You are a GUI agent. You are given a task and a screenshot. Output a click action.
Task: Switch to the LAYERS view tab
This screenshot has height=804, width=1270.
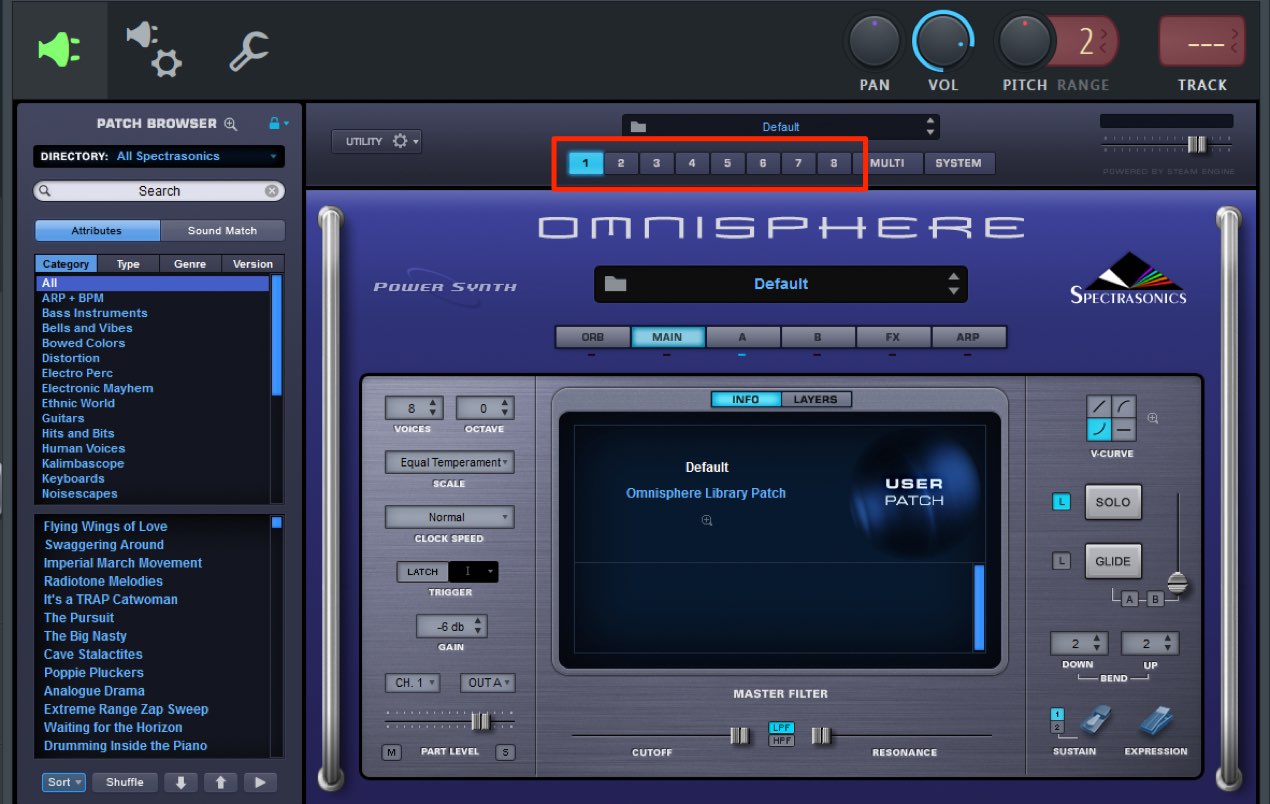[815, 399]
